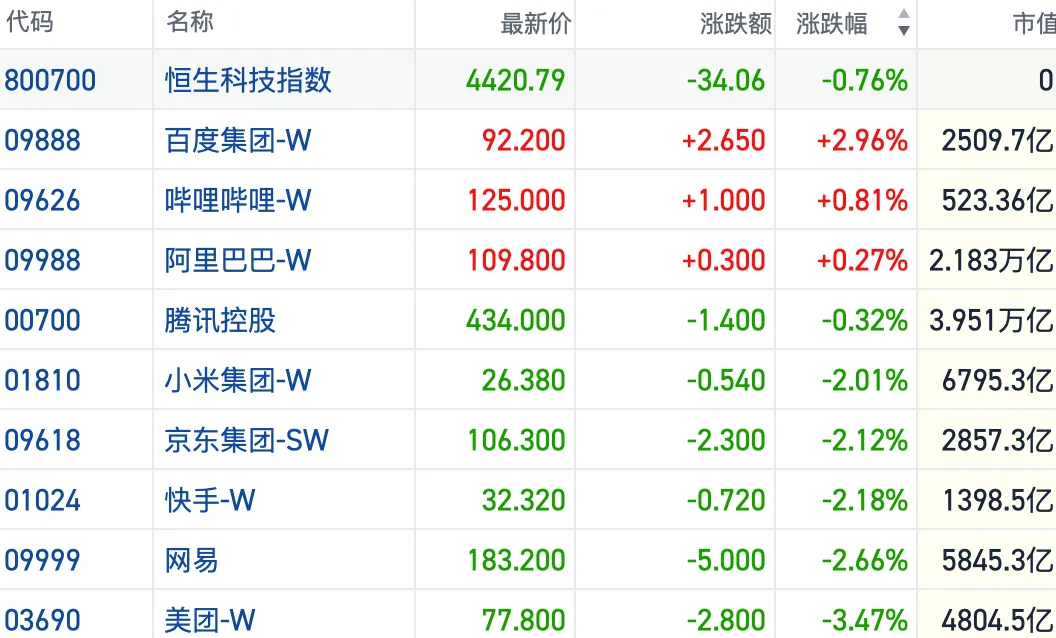Select the 2.183万亿 market cap cell
Viewport: 1056px width, 638px height.
click(991, 261)
